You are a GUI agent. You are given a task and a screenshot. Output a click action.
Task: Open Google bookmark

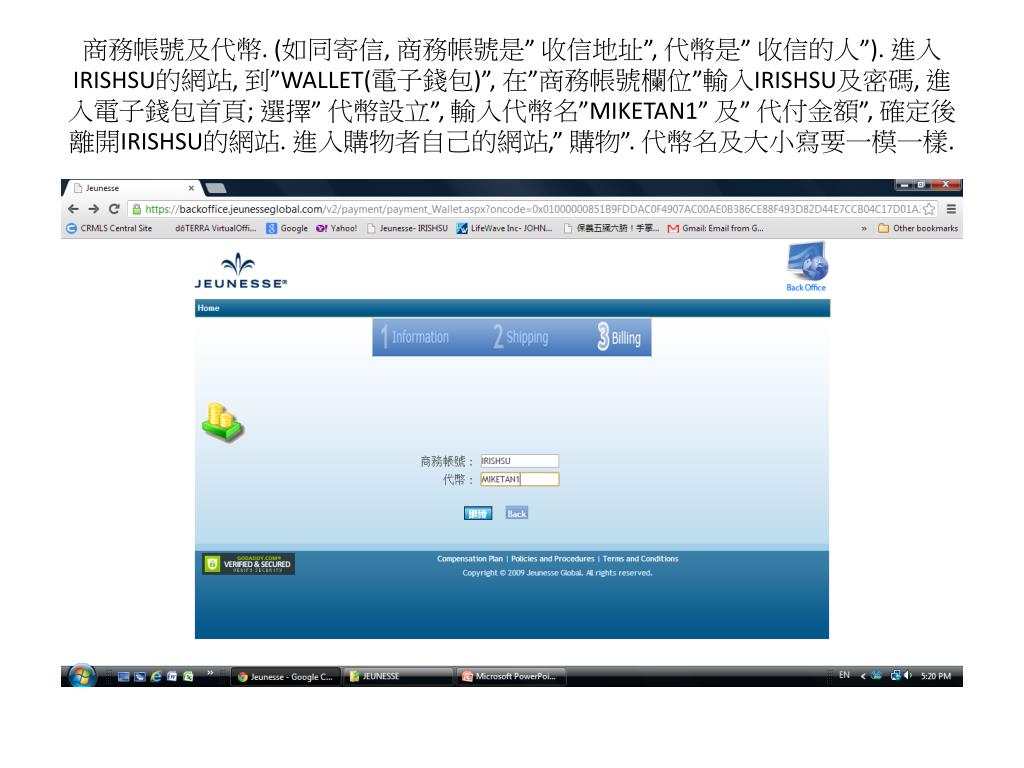click(x=287, y=228)
